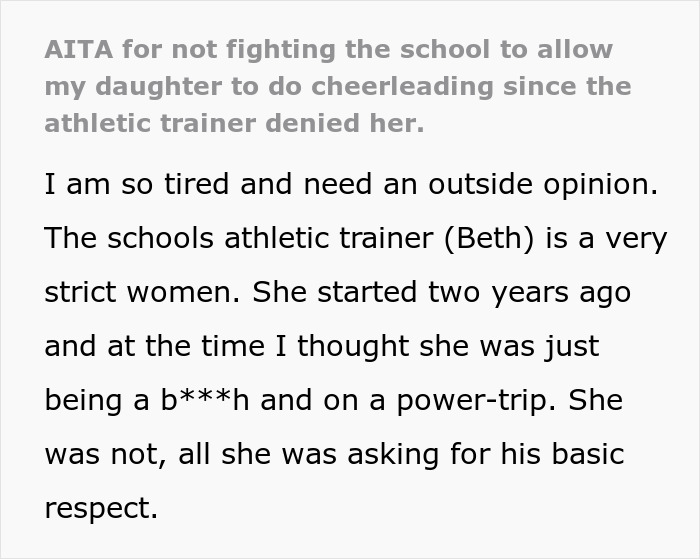Click the sentence 'I am so tired and need an outside opinion.'
The image size is (700, 559).
[351, 184]
